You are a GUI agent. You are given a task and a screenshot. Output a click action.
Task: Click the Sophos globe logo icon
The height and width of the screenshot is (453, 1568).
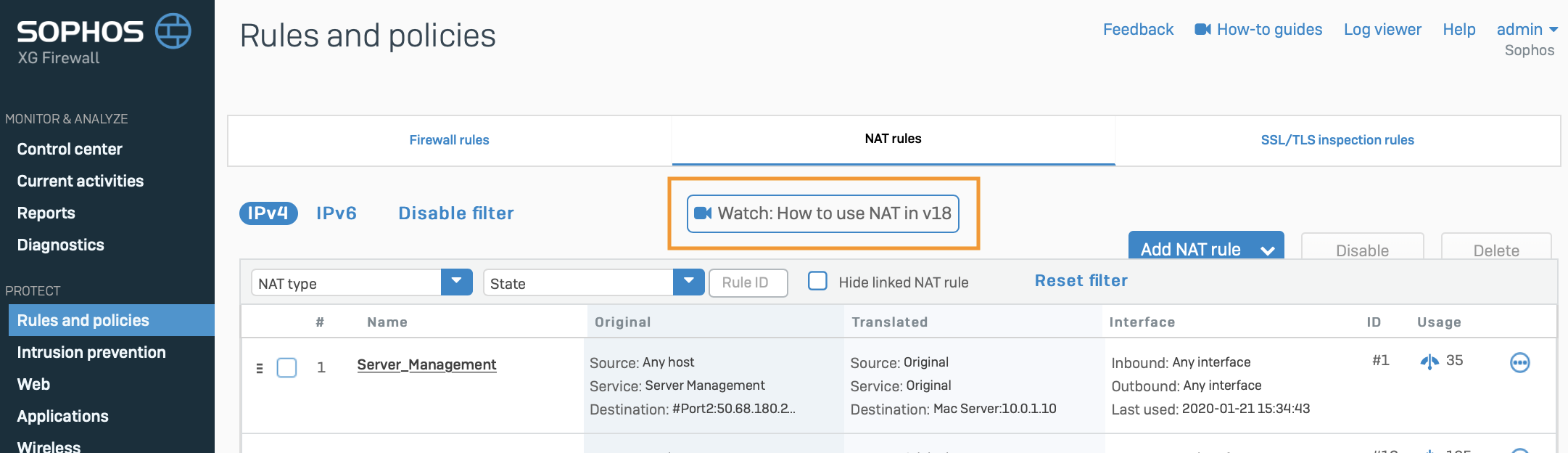coord(173,31)
